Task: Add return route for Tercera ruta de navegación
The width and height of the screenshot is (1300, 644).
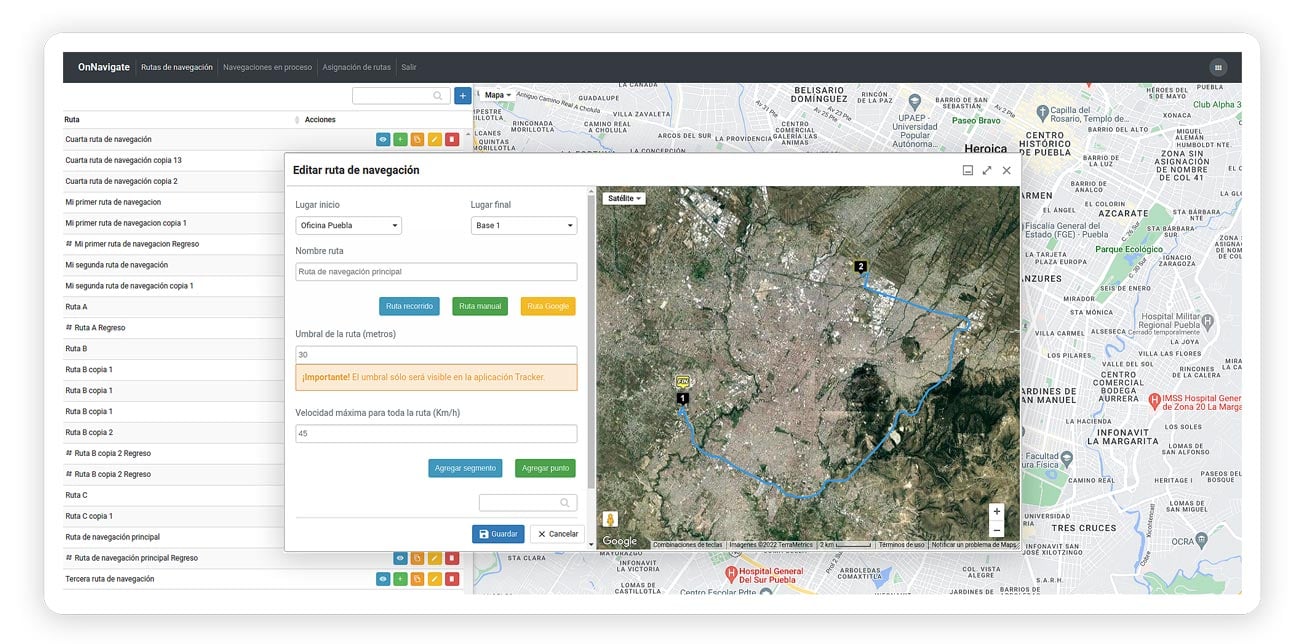Action: point(400,579)
